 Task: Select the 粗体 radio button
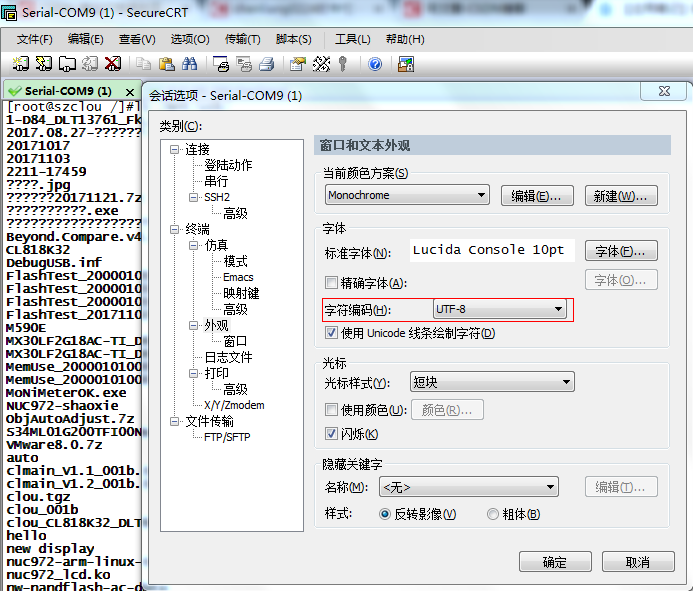[492, 514]
